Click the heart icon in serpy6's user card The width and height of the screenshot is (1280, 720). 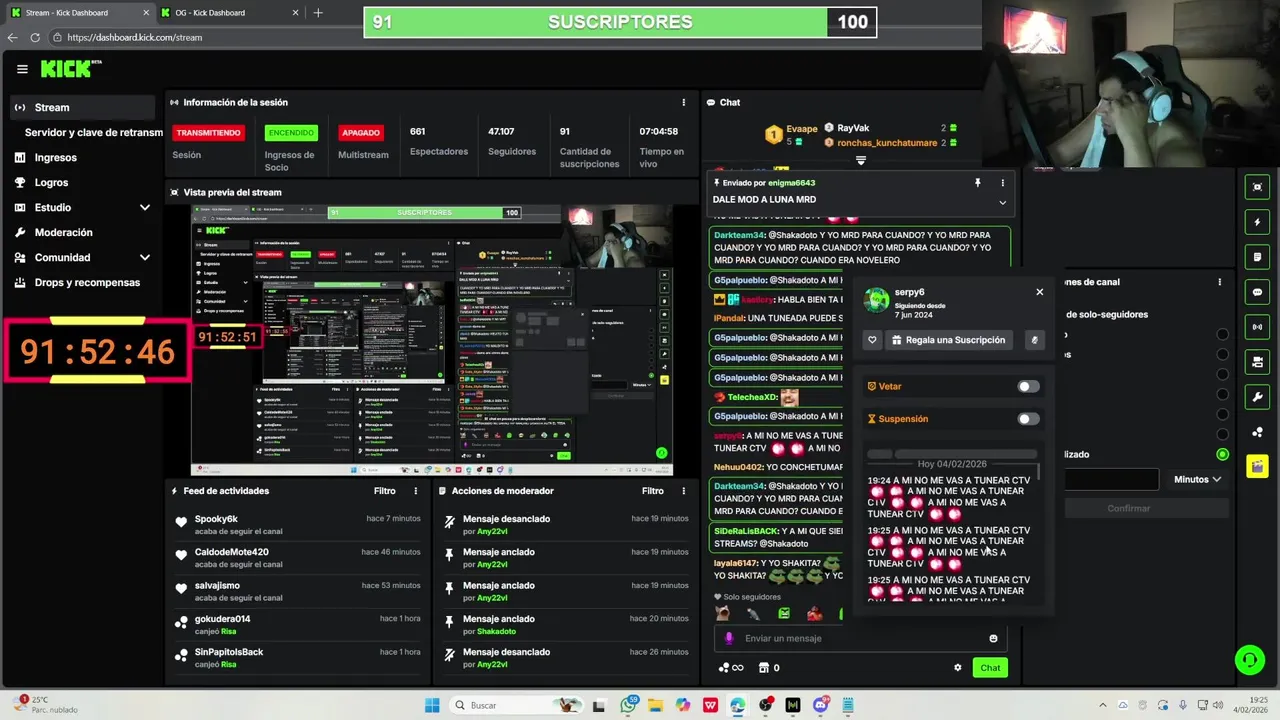[x=872, y=340]
